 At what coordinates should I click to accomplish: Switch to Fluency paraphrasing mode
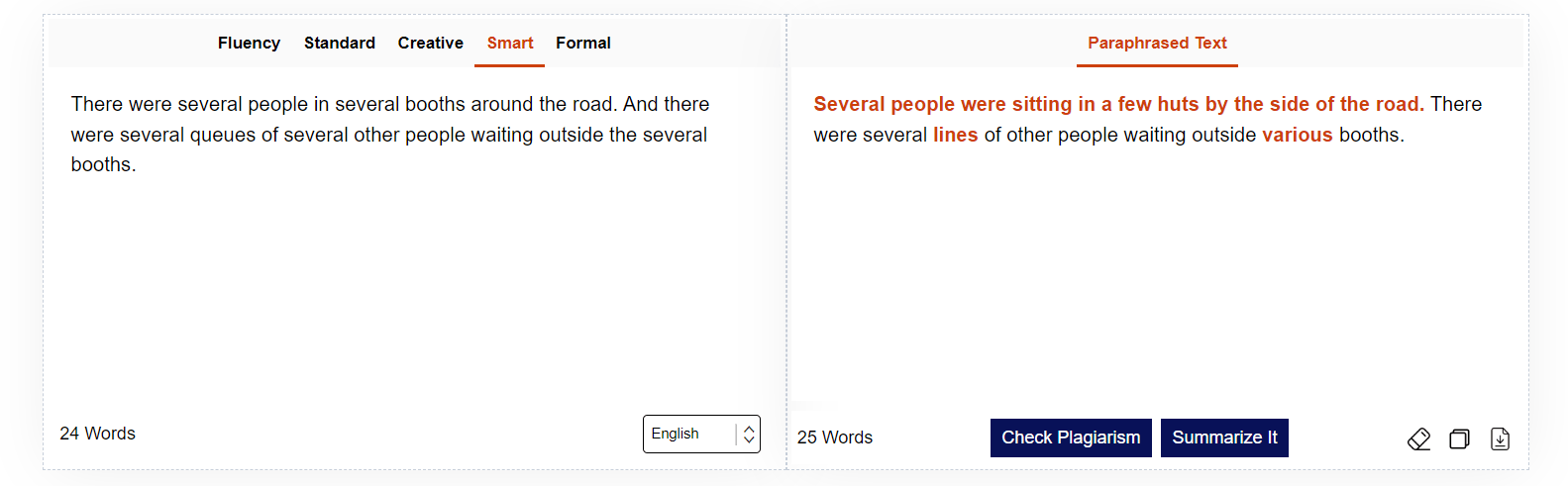click(249, 43)
